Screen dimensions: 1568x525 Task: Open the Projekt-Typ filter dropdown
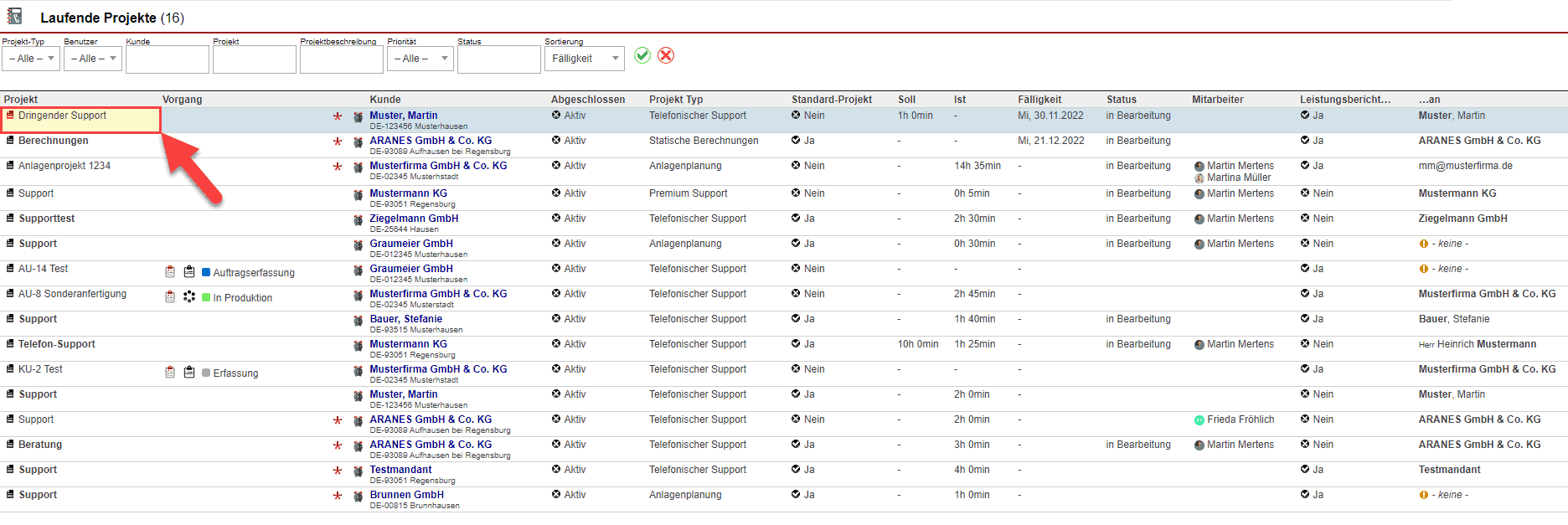(x=30, y=59)
